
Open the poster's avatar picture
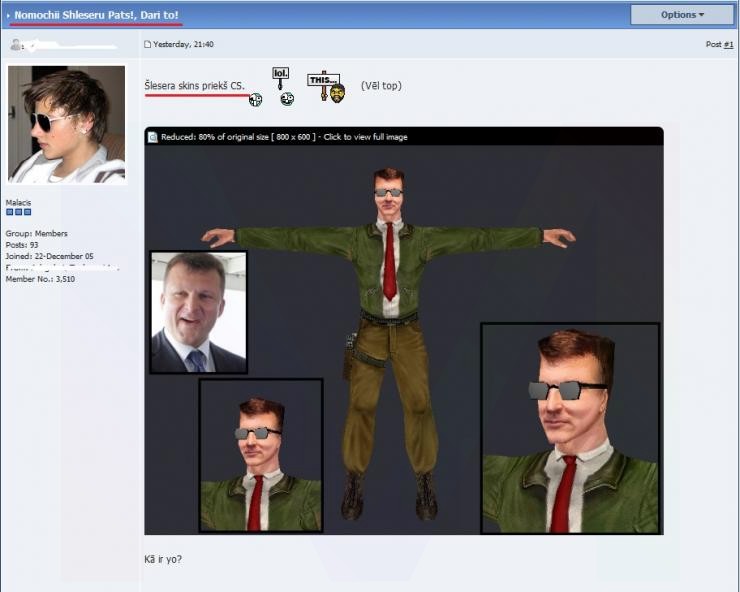[67, 124]
